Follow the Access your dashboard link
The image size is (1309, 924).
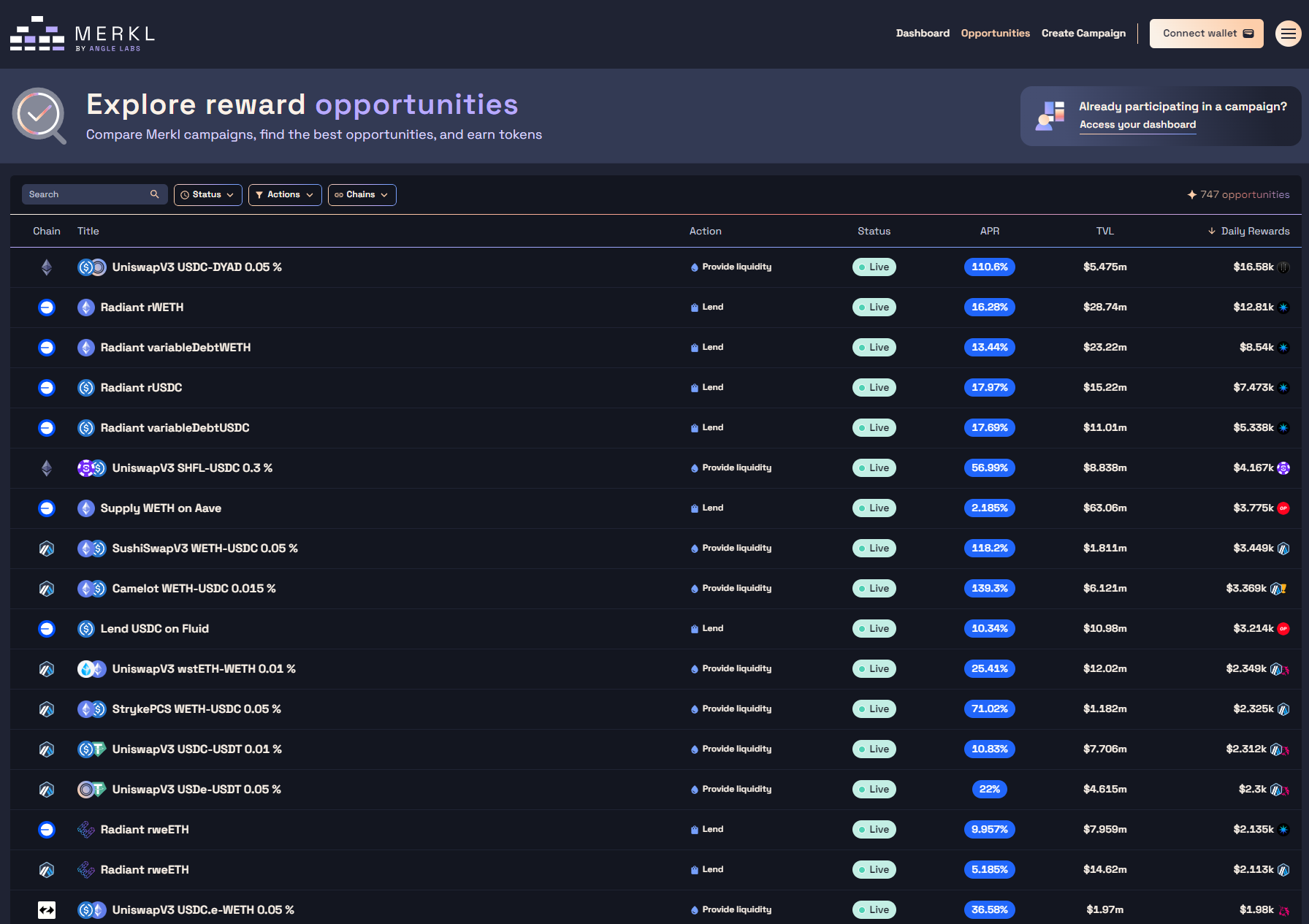pyautogui.click(x=1138, y=125)
